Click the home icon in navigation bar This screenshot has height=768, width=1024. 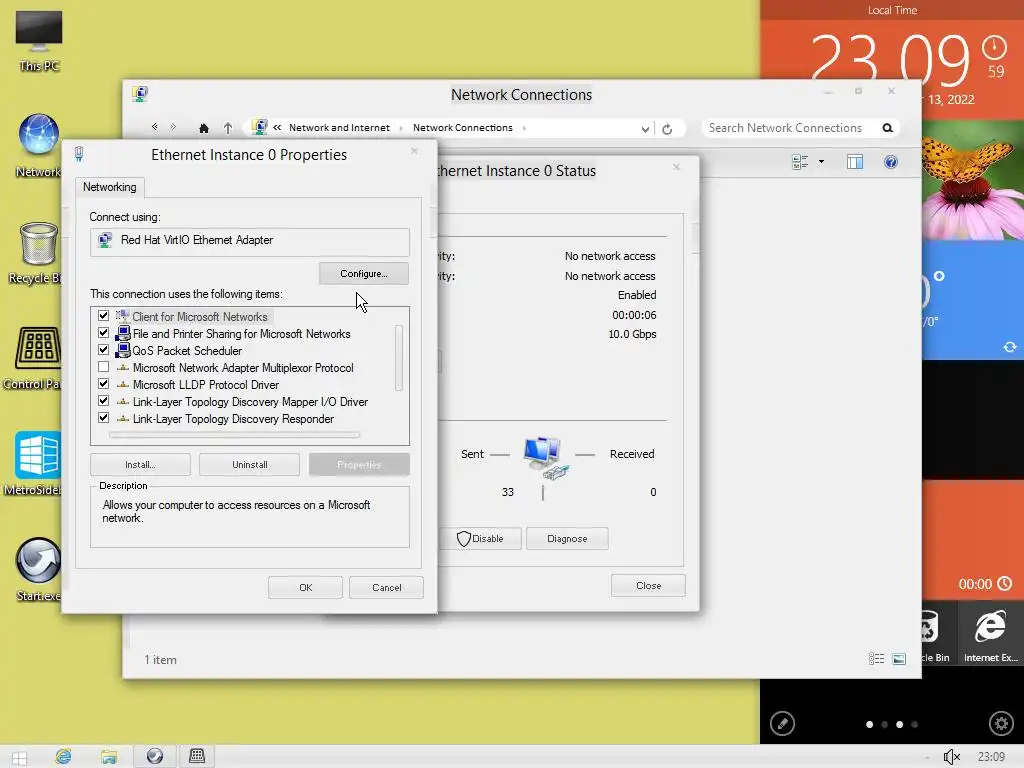pyautogui.click(x=204, y=128)
